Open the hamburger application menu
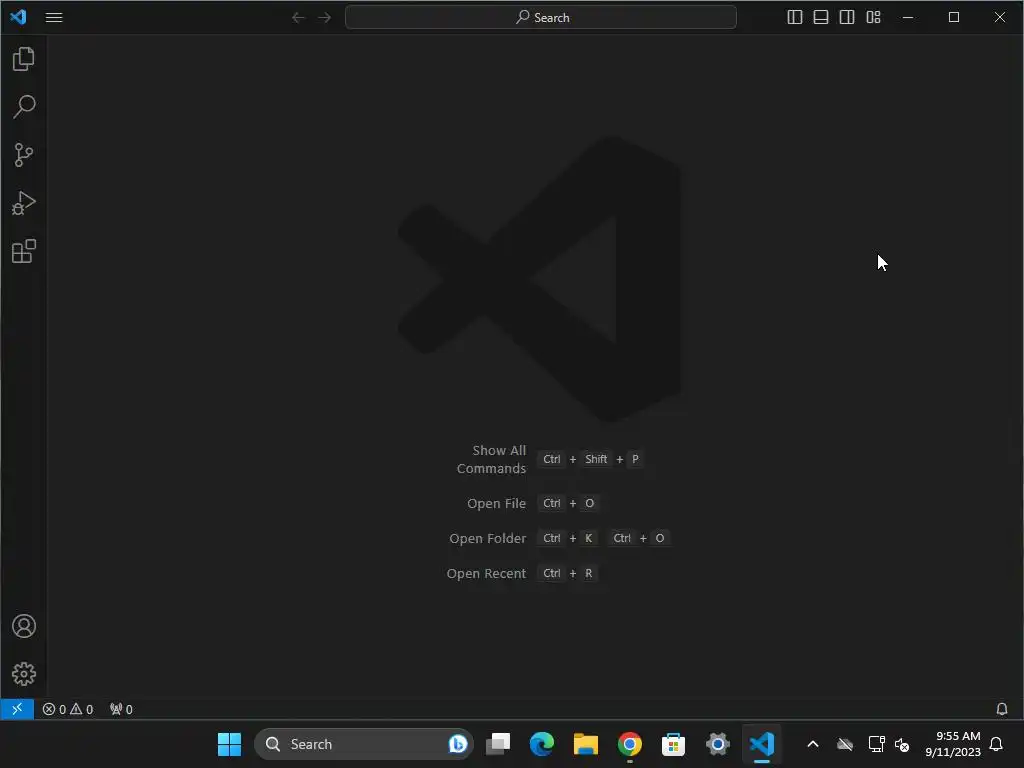1024x768 pixels. 54,18
